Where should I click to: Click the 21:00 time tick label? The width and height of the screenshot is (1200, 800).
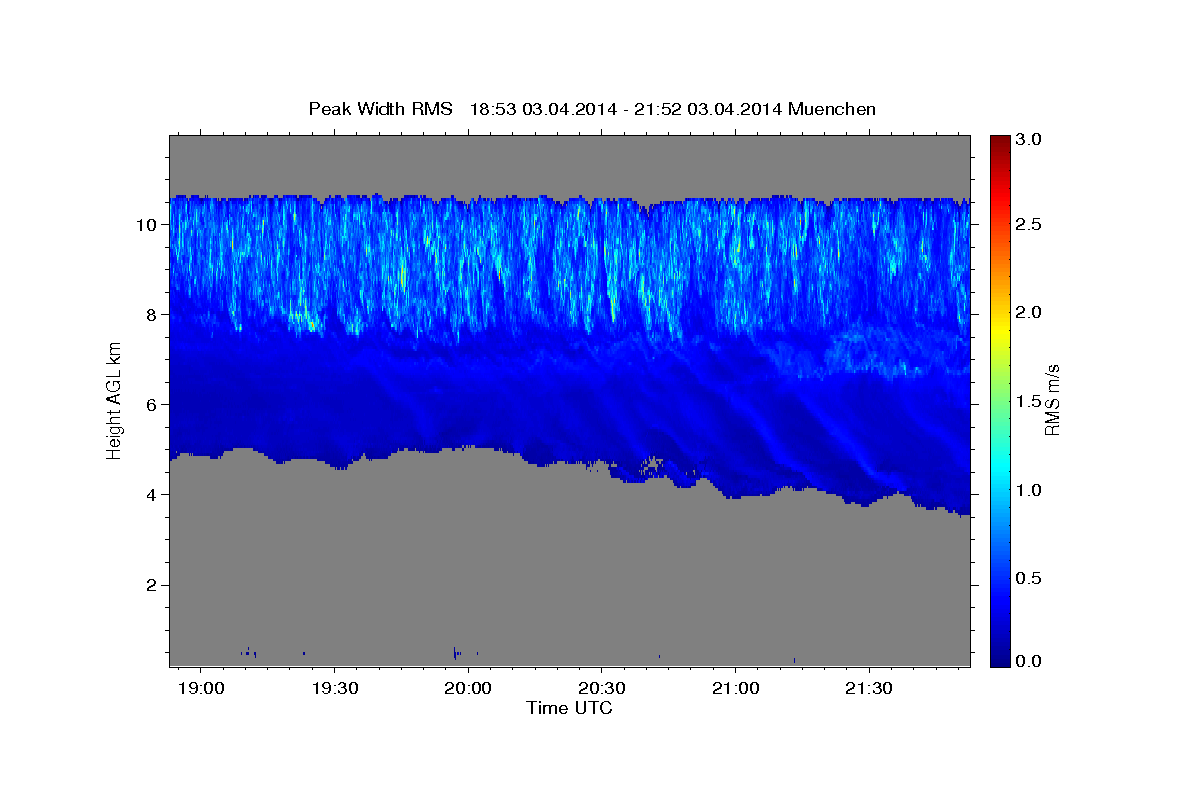735,688
